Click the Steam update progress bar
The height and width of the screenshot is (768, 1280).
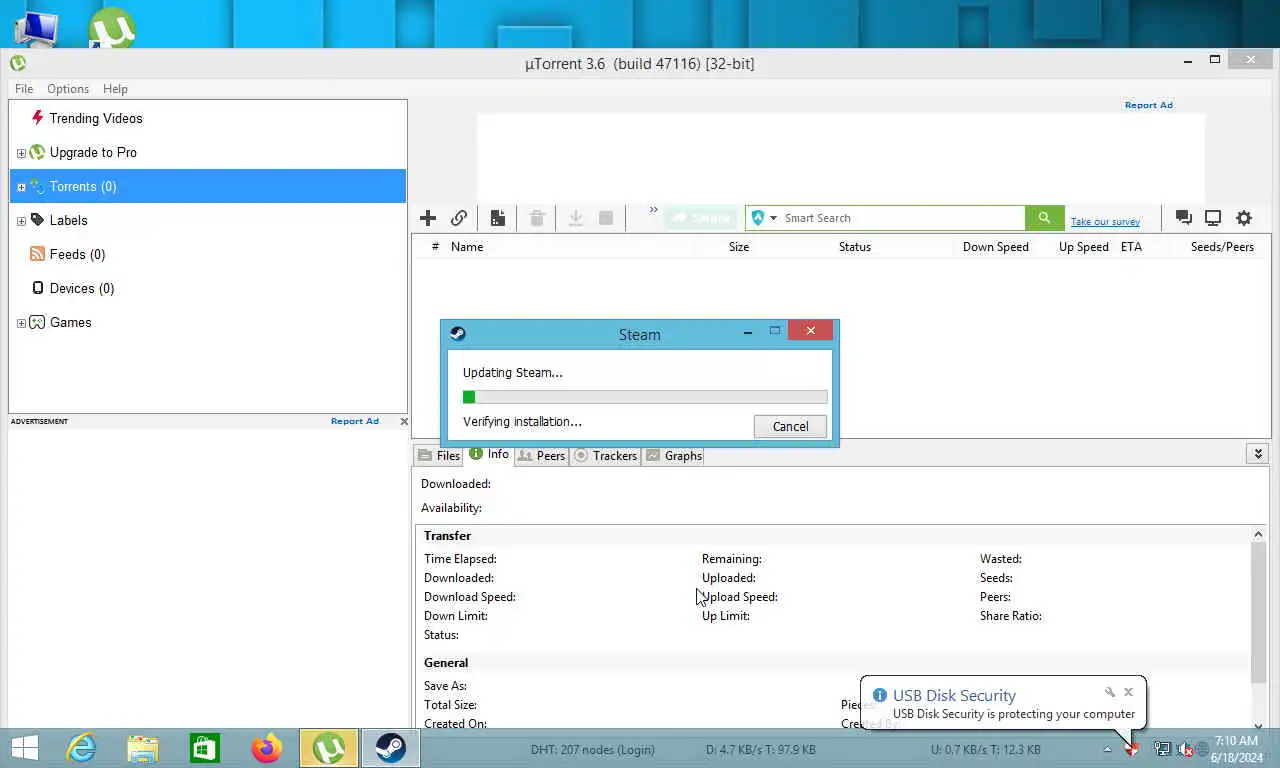[x=645, y=397]
